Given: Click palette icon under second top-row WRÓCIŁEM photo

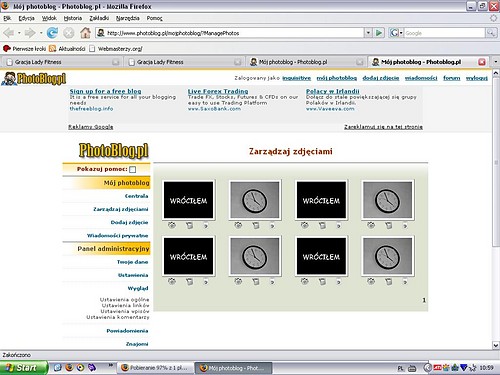Looking at the screenshot, I should [x=304, y=225].
